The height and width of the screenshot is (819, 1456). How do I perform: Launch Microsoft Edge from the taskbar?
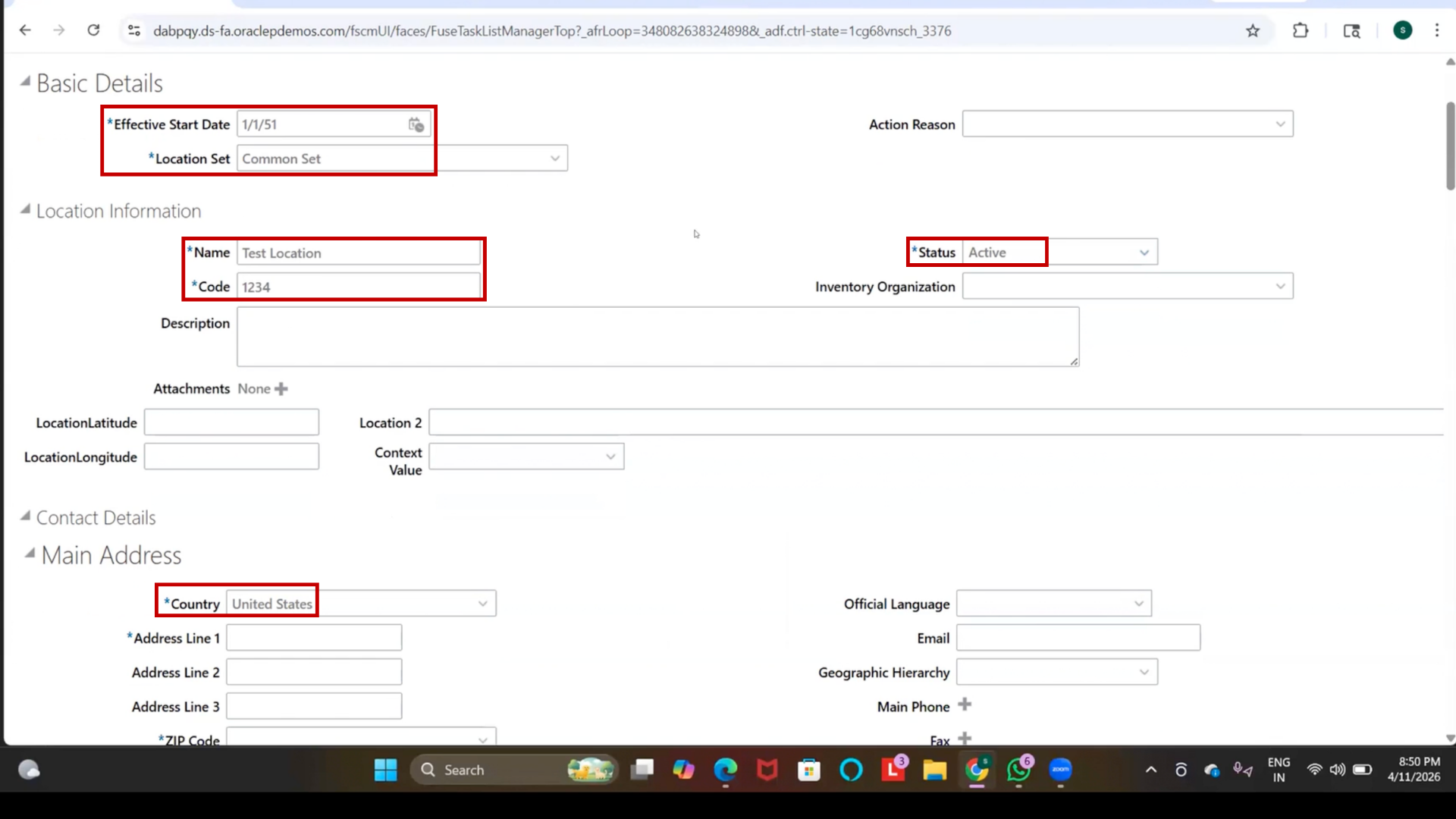tap(726, 770)
